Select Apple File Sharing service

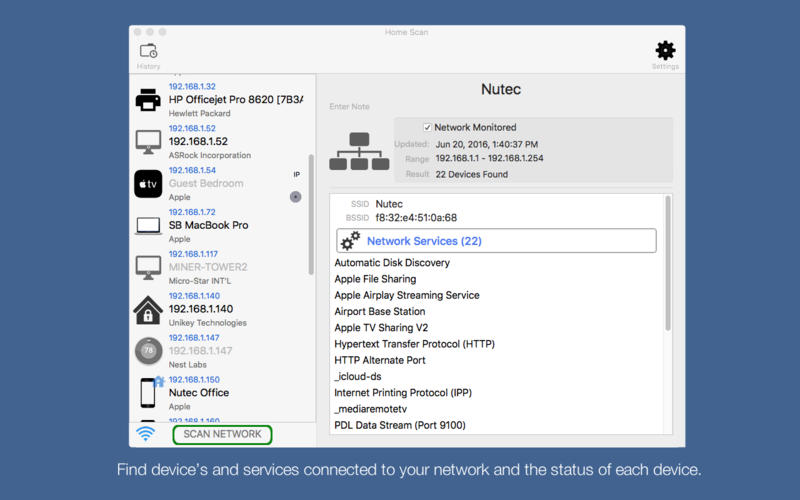click(x=375, y=279)
